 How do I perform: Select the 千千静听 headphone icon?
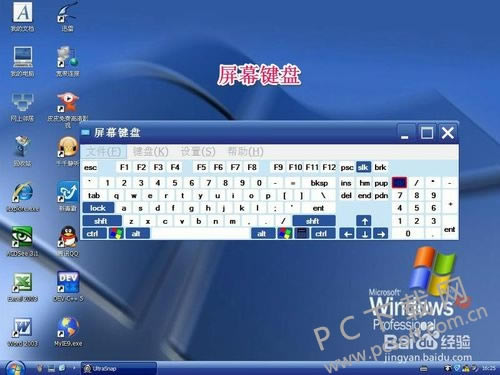tap(68, 151)
